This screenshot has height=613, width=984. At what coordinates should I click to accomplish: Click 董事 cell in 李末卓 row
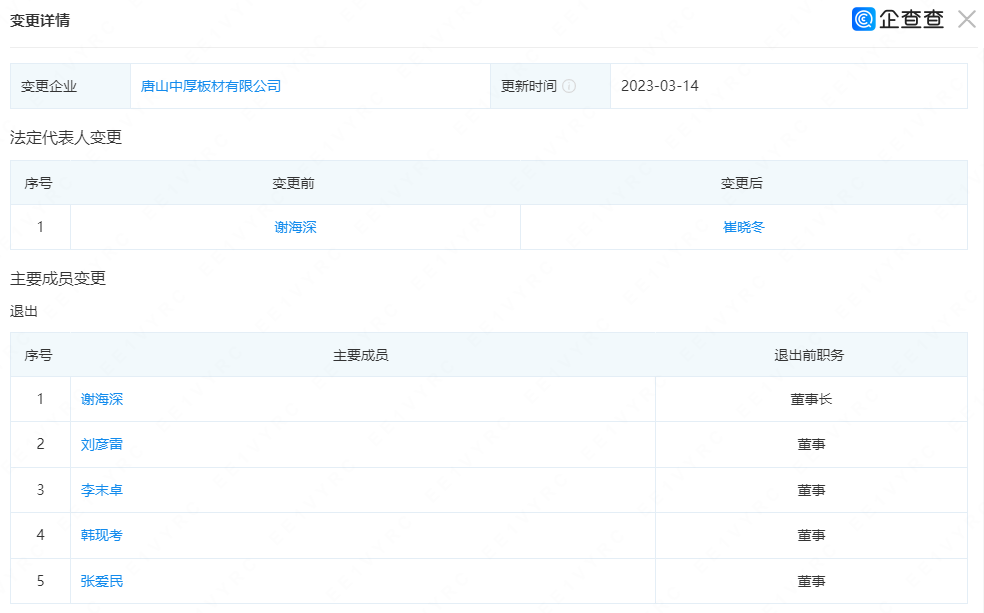tap(811, 490)
